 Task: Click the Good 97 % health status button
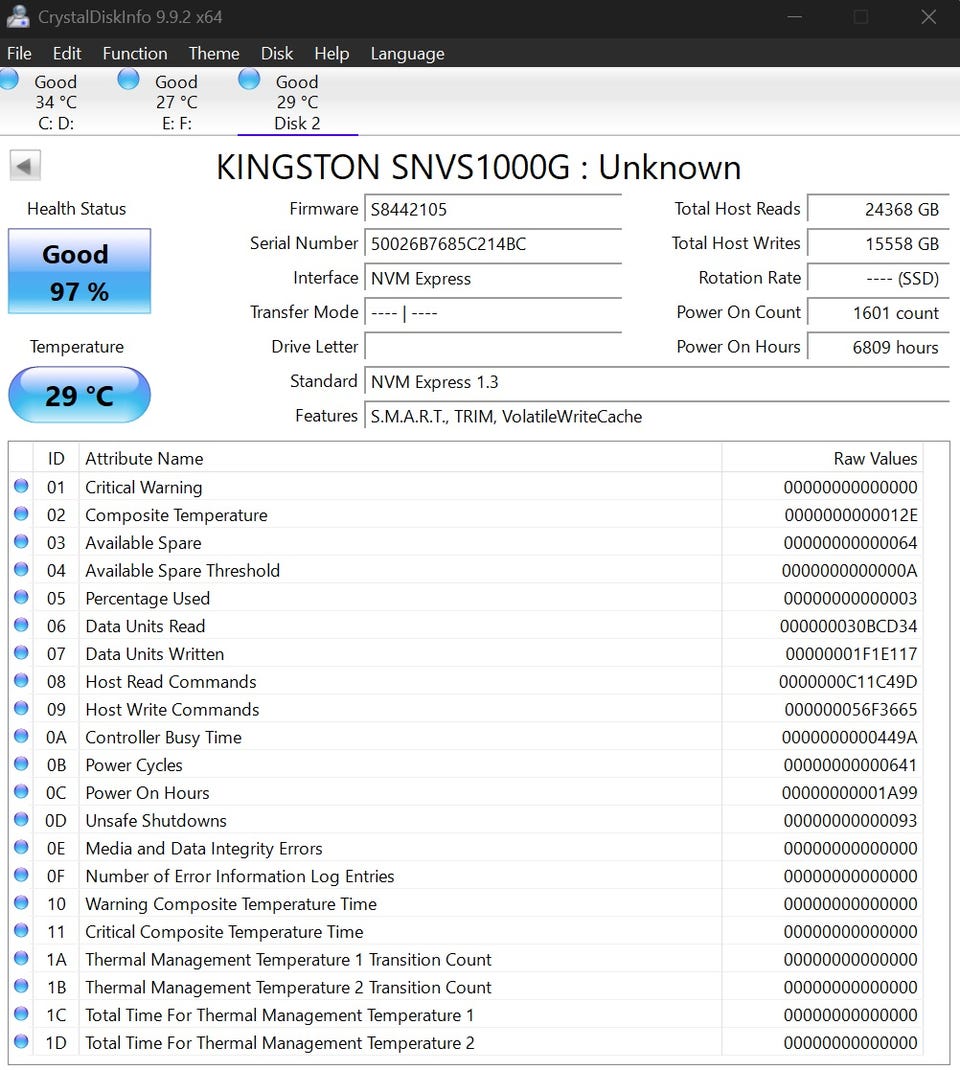pos(79,272)
